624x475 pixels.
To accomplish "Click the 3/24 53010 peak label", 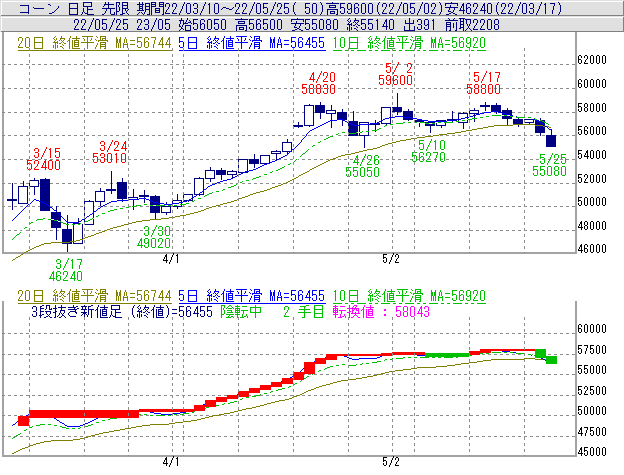I will [x=109, y=152].
